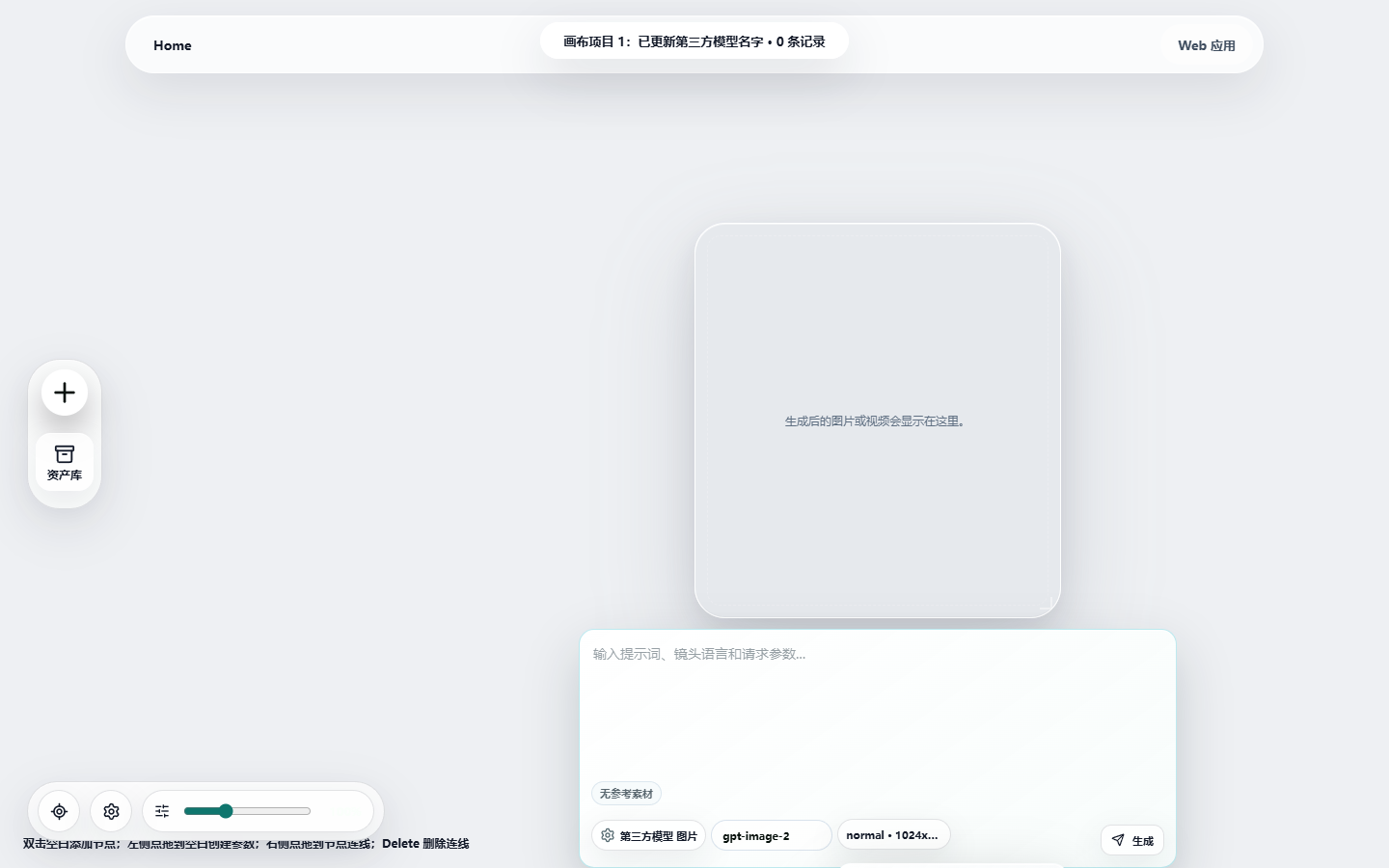The width and height of the screenshot is (1389, 868).
Task: Add a new node with the plus button
Action: [65, 393]
